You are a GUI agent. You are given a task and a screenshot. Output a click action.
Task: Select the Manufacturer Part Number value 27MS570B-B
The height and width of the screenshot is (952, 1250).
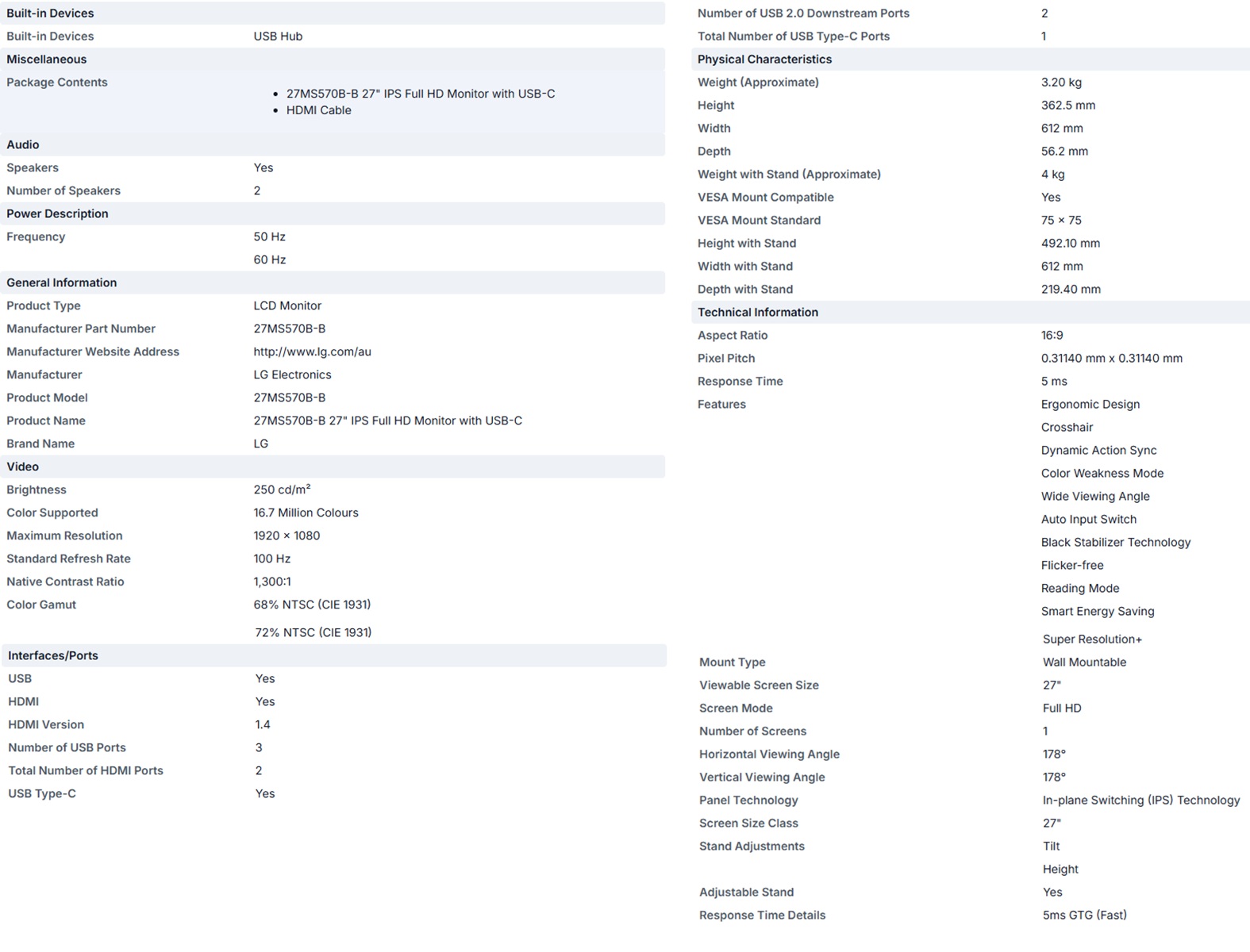point(290,328)
